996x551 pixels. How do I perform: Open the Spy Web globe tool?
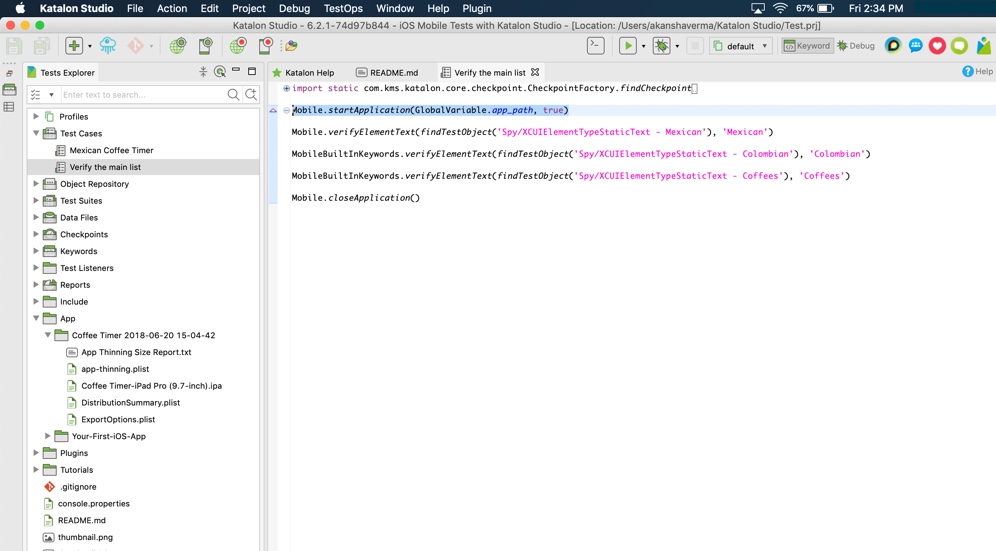pos(178,46)
